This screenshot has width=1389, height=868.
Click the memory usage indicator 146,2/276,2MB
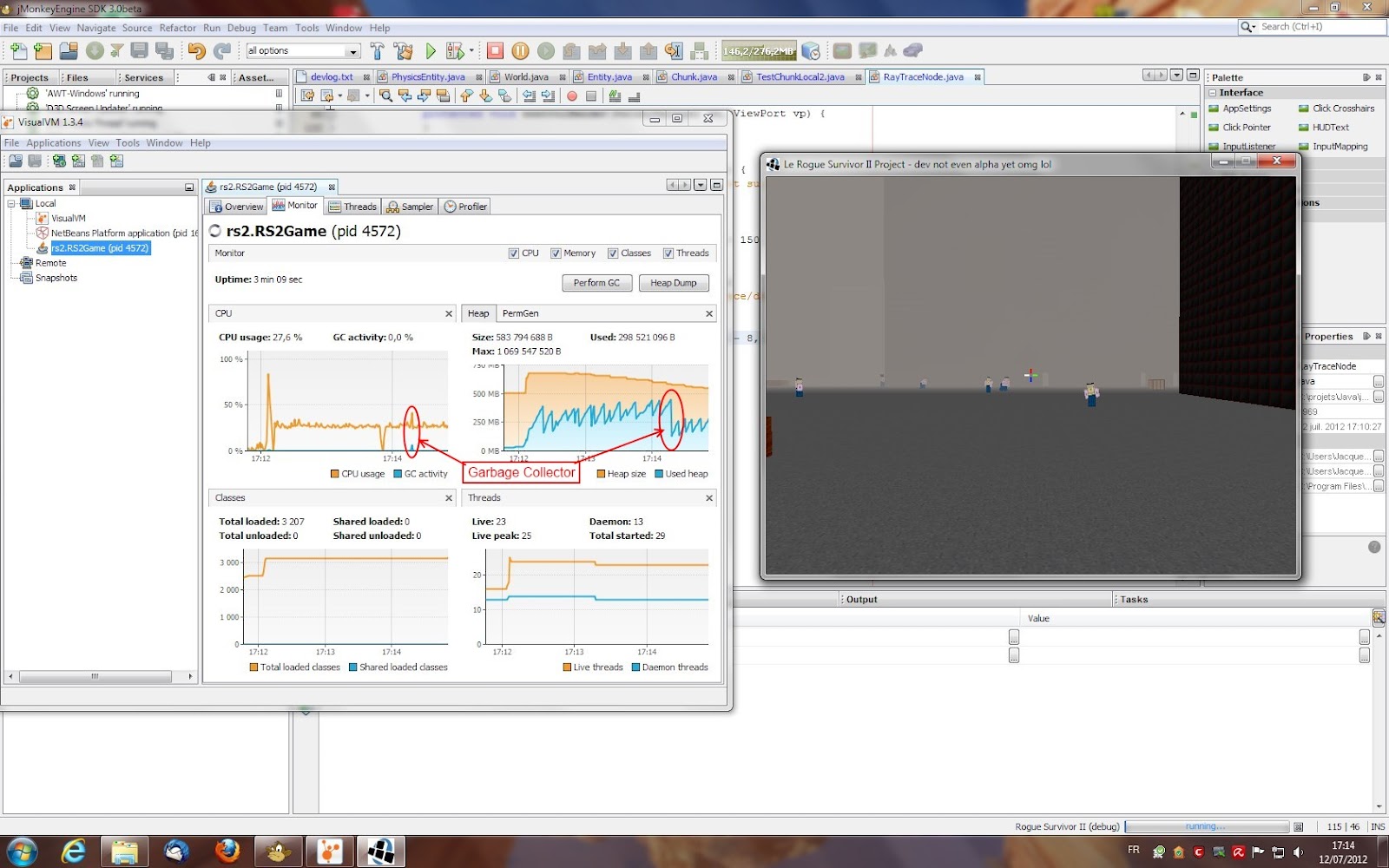click(x=759, y=51)
